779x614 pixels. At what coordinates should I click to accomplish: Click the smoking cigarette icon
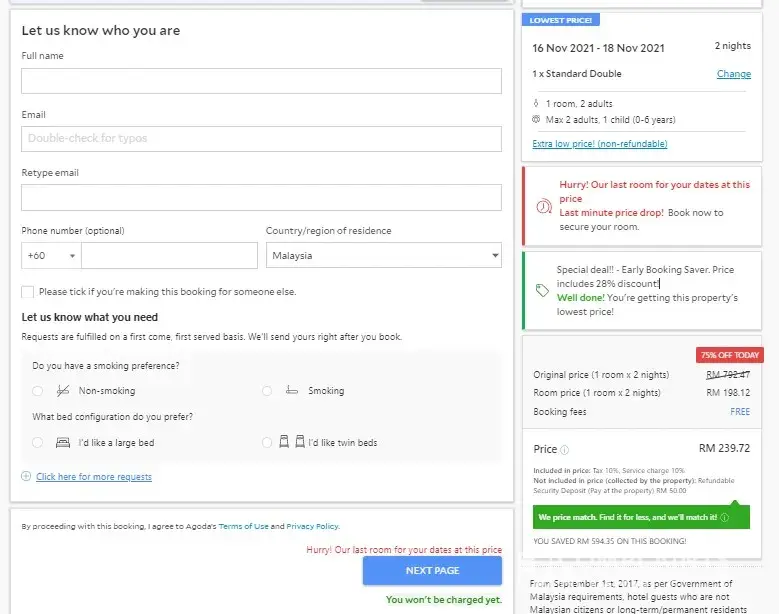click(292, 391)
